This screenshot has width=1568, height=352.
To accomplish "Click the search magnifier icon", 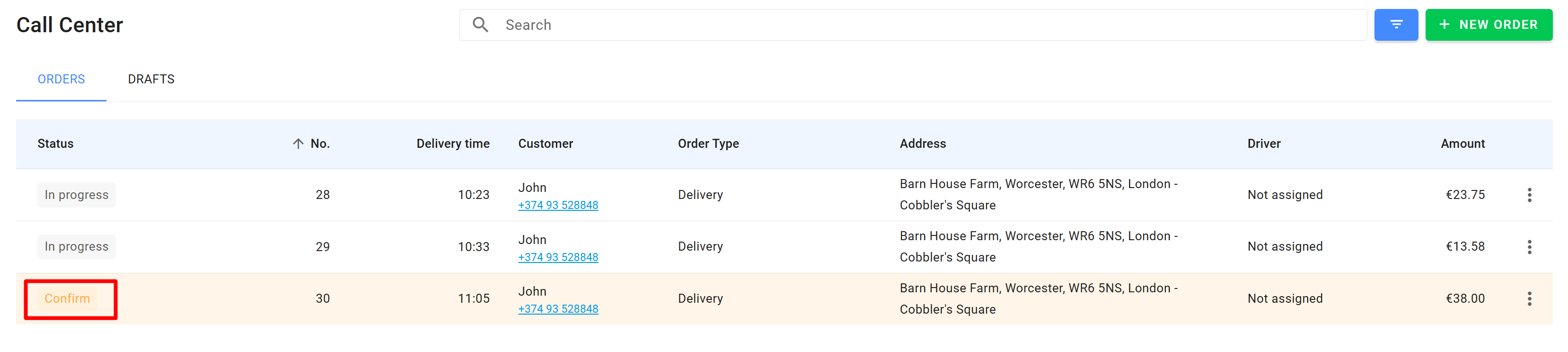I will [x=480, y=25].
